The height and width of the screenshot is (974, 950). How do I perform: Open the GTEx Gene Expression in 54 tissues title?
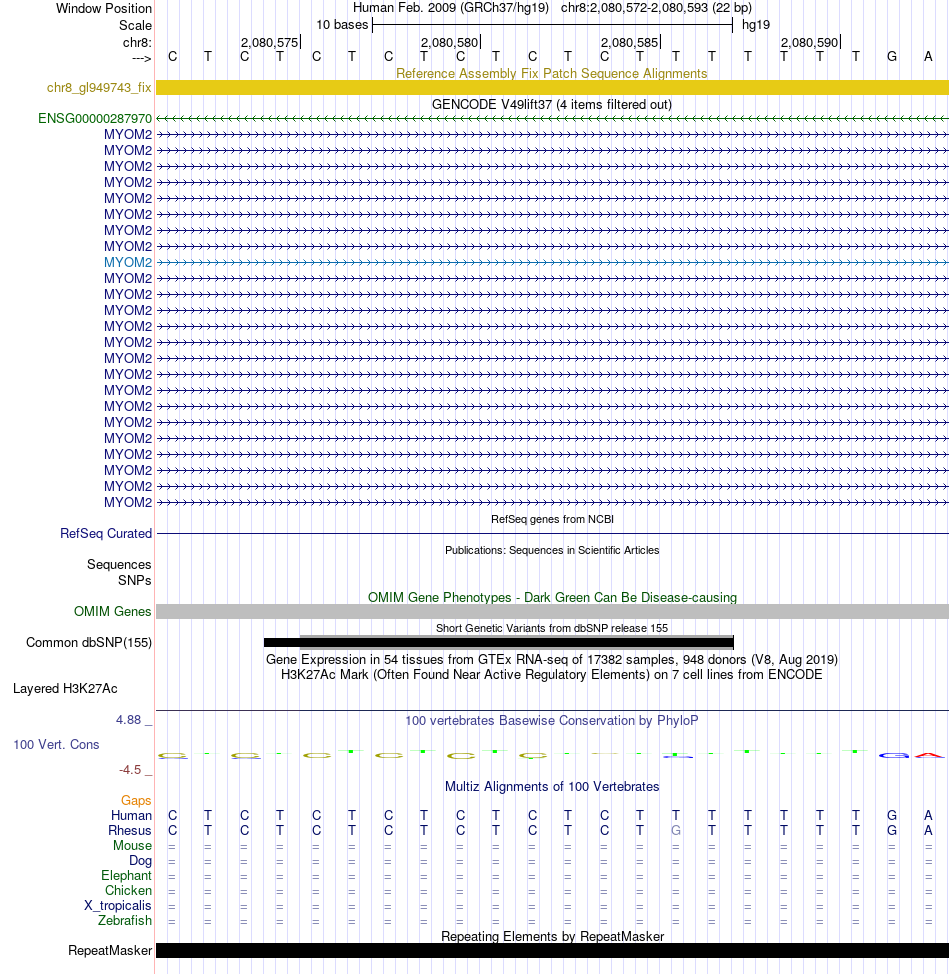552,660
